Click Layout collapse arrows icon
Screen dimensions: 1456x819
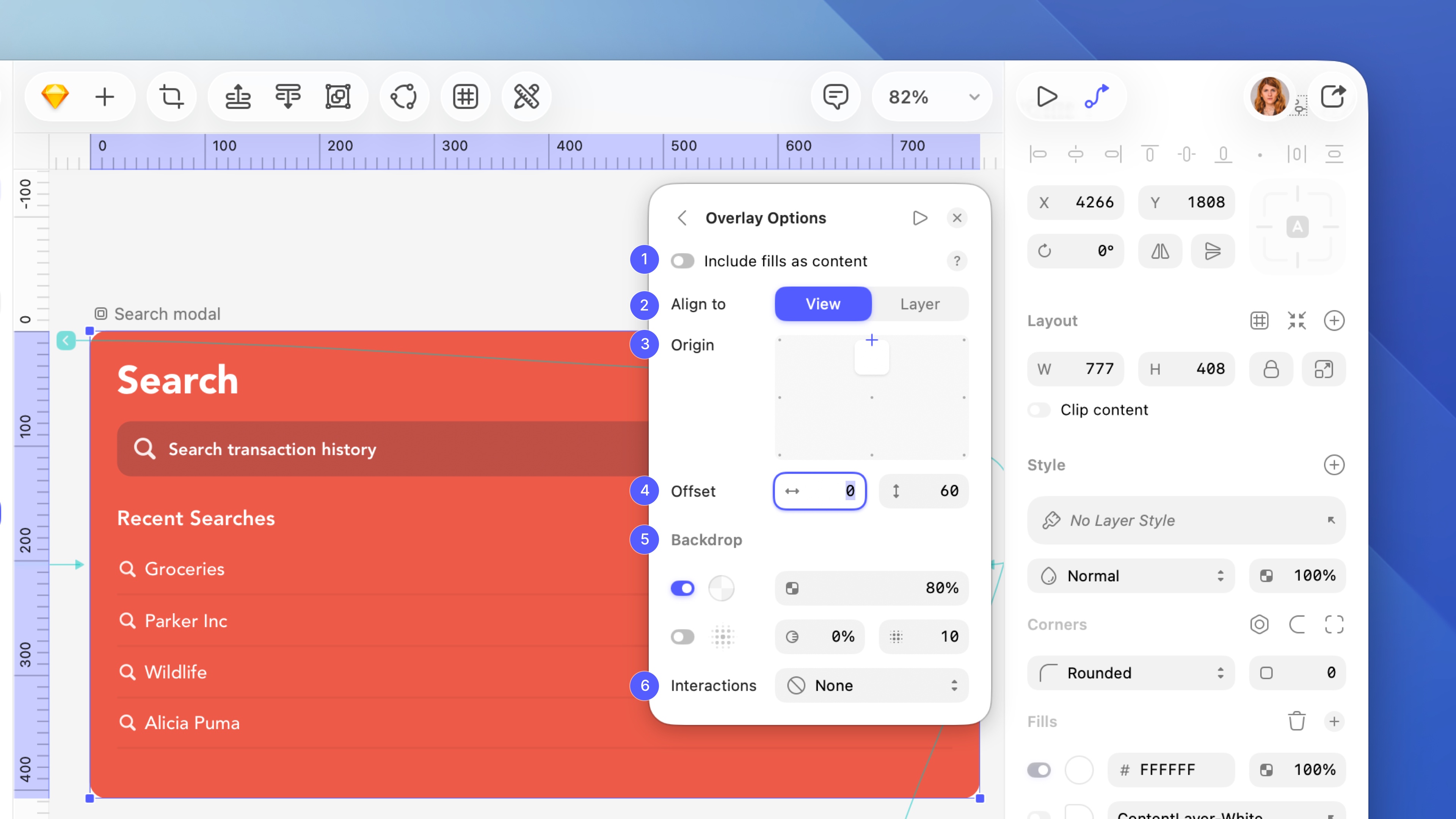point(1297,320)
